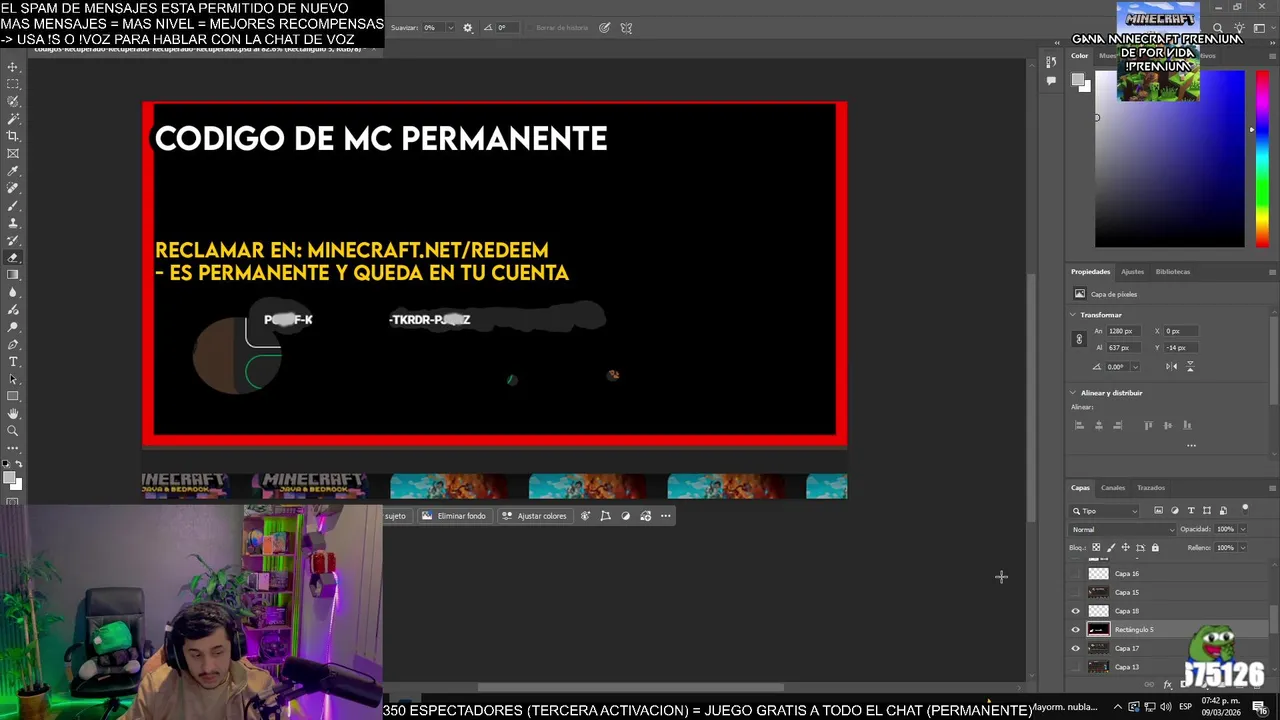Select the Crop tool

click(13, 136)
